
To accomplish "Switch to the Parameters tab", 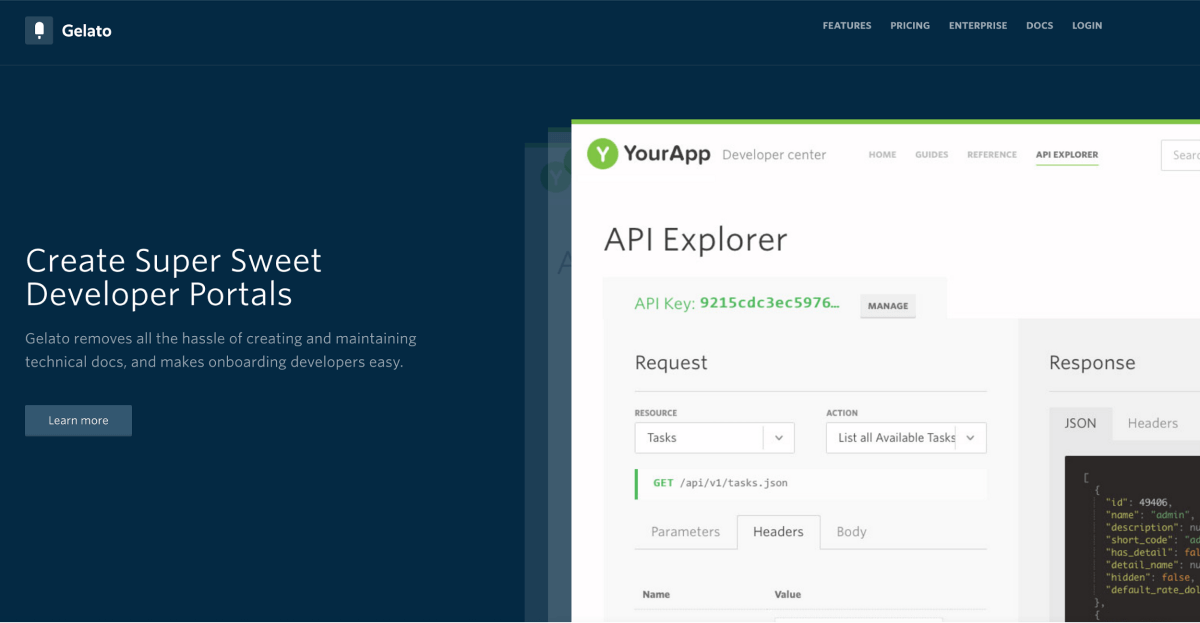I will click(685, 532).
